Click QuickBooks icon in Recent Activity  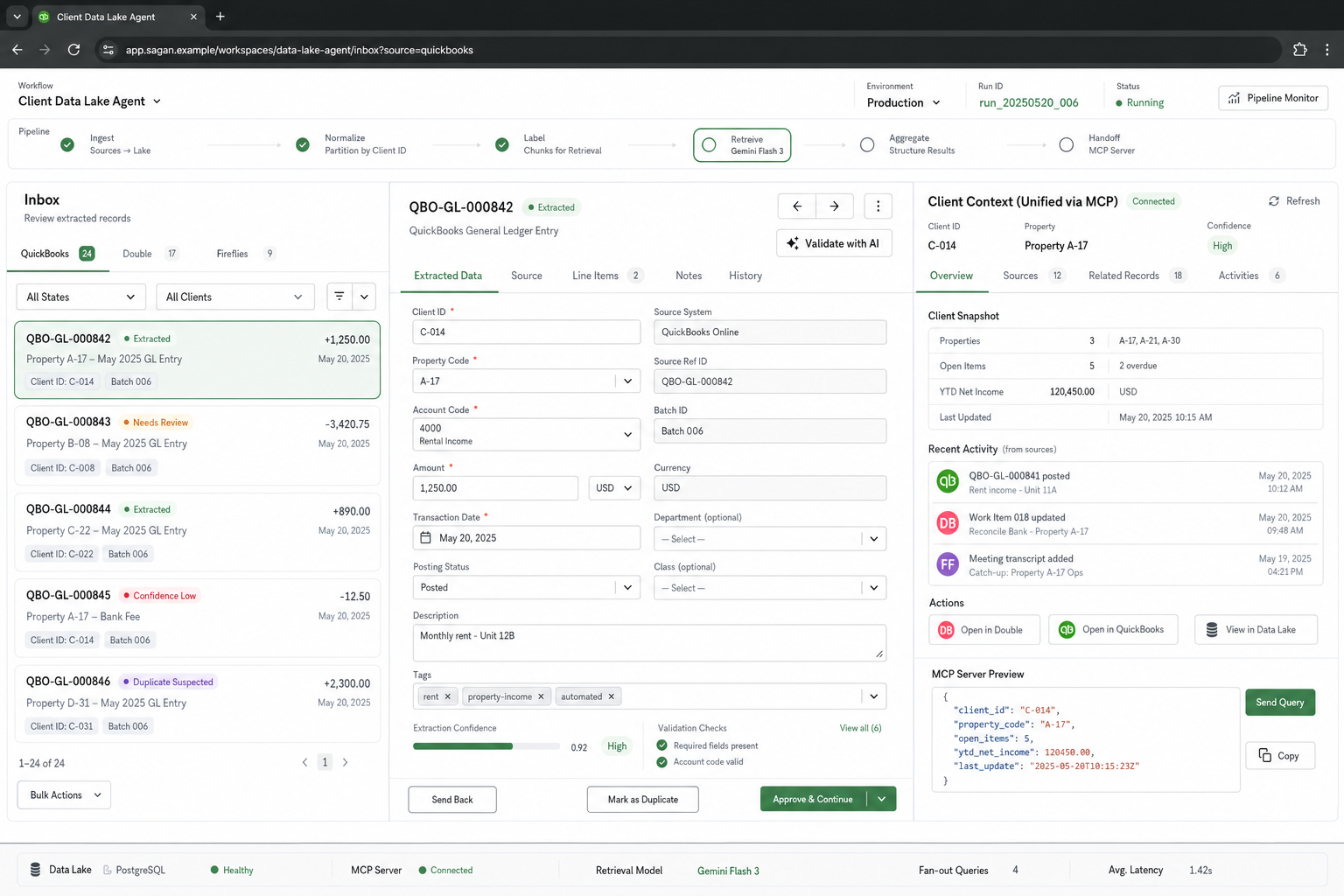[x=948, y=481]
